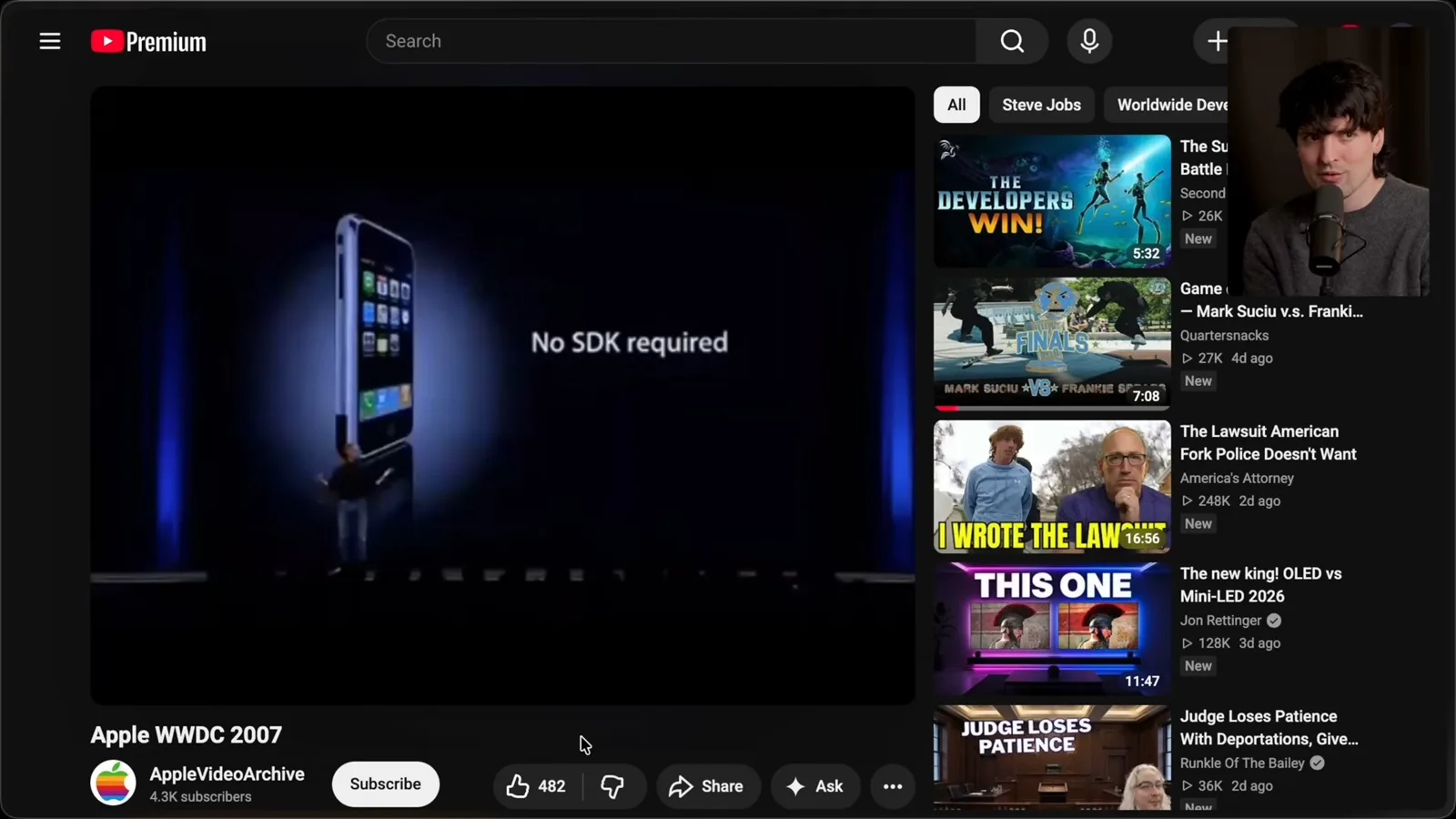Open title Judge Loses Patience With Deportations
Image resolution: width=1456 pixels, height=819 pixels.
(1269, 728)
